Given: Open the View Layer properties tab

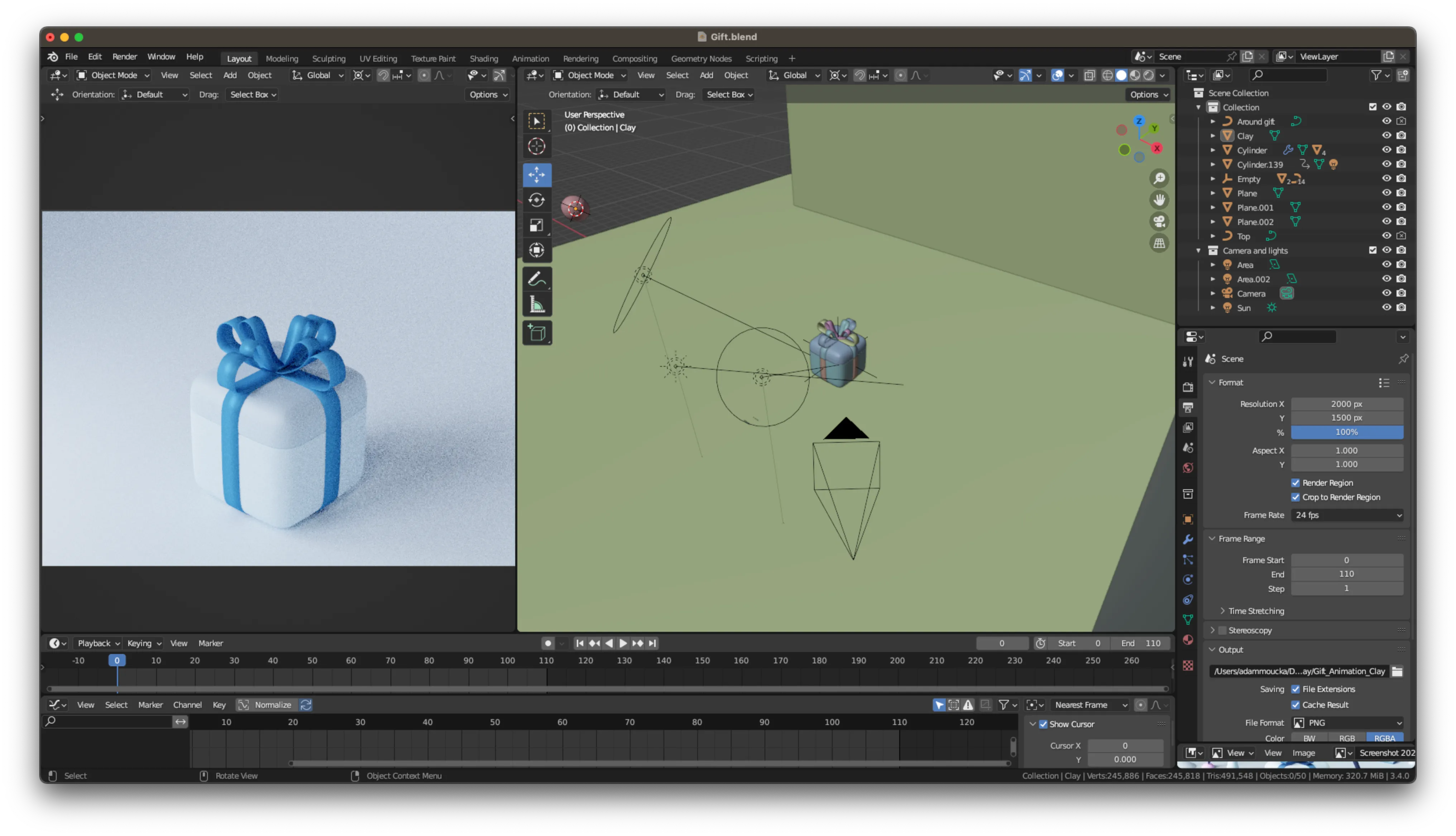Looking at the screenshot, I should pos(1187,428).
